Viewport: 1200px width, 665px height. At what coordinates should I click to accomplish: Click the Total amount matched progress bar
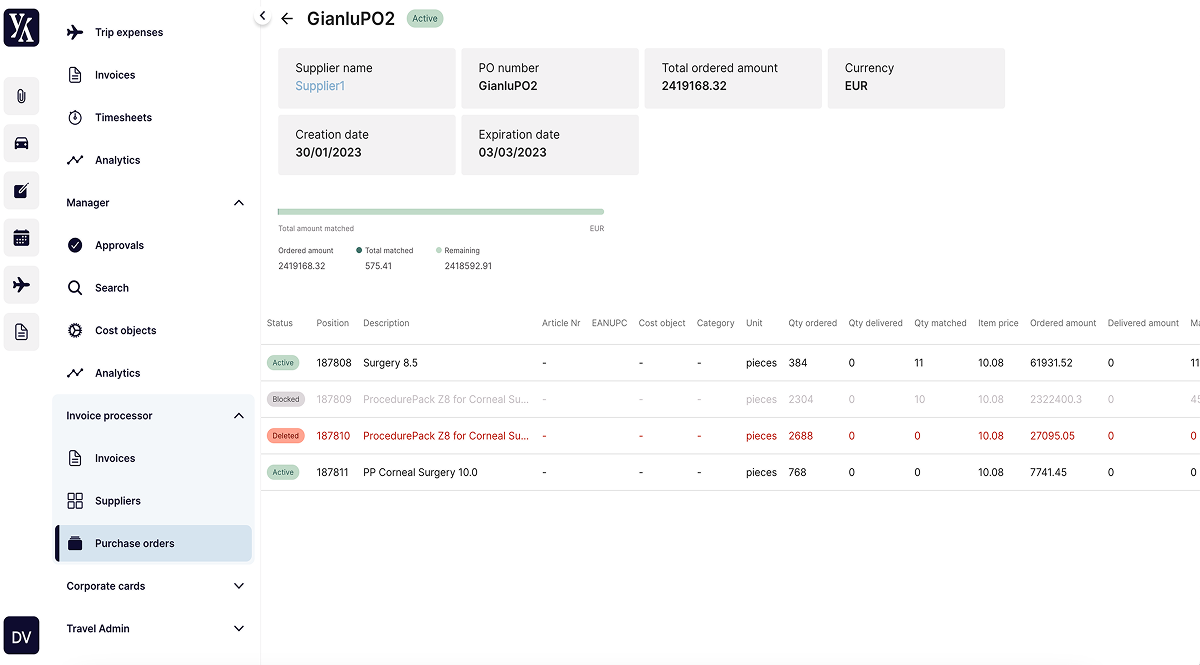click(440, 211)
